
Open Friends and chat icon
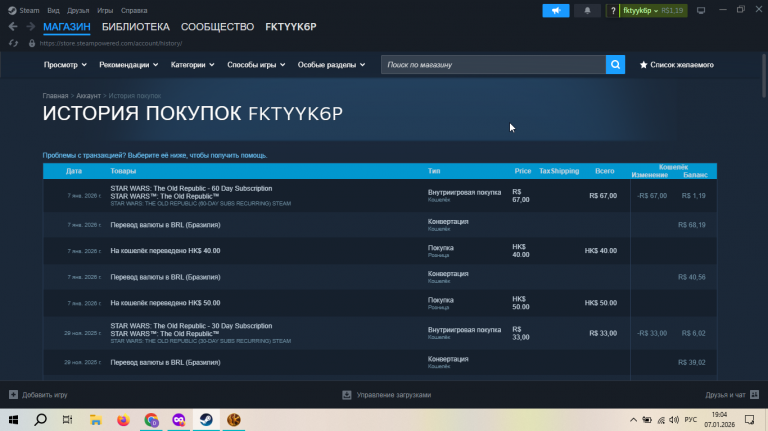755,394
